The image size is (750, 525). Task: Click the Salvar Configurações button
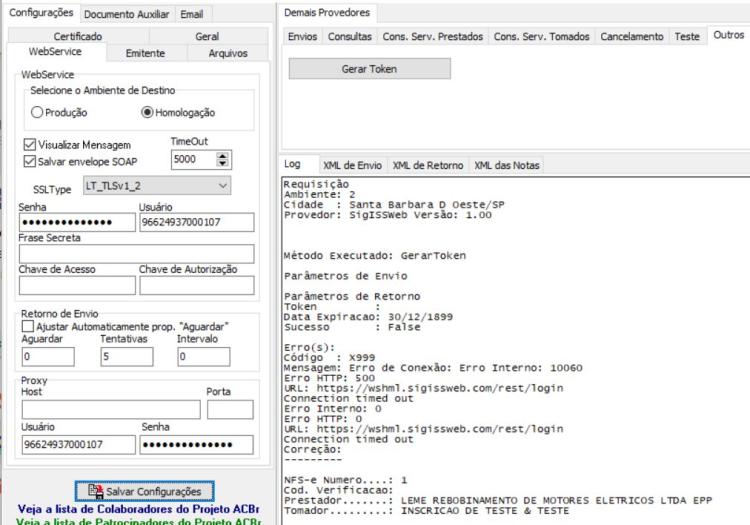144,491
